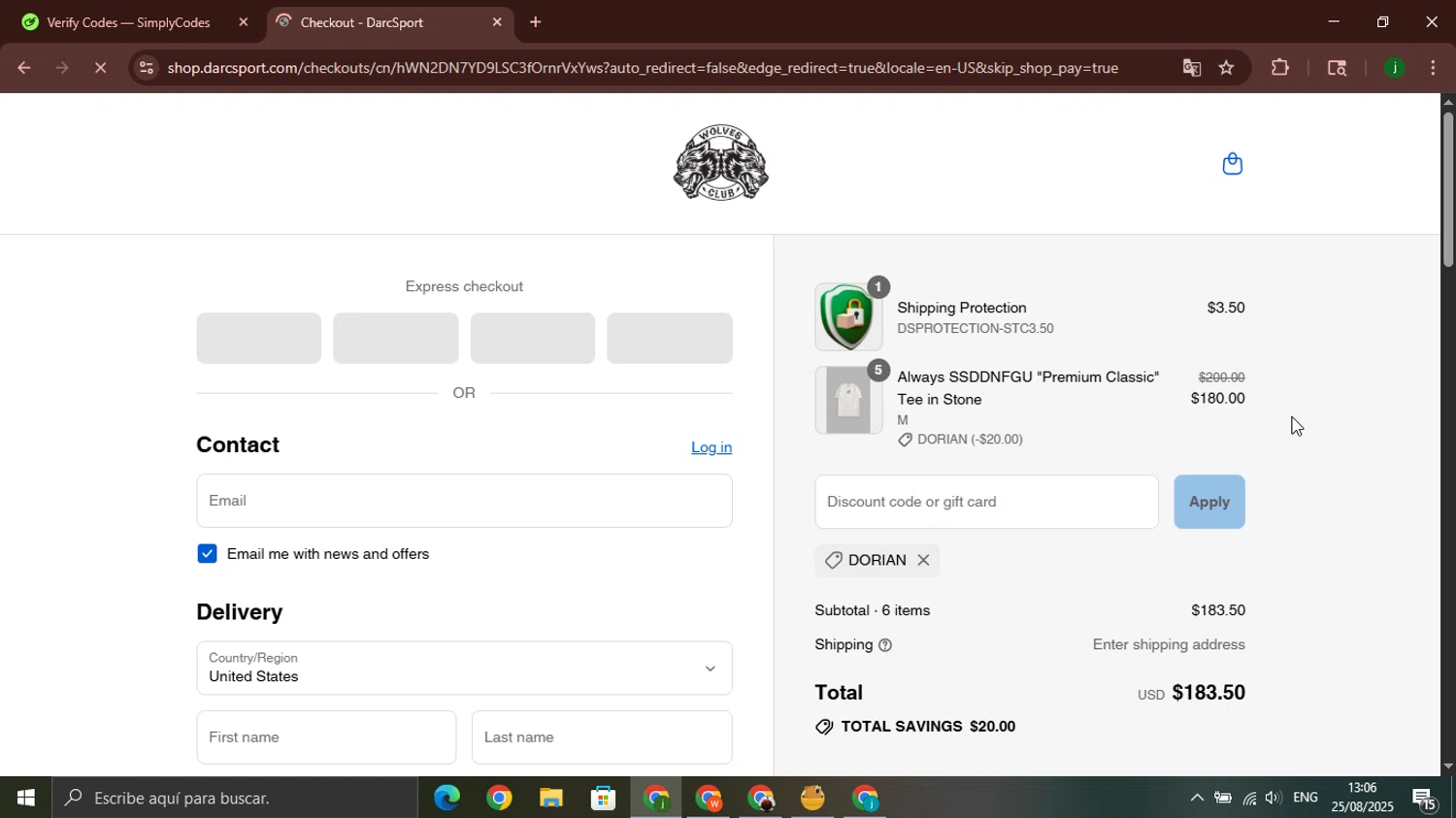The height and width of the screenshot is (818, 1456).
Task: Click the volume speaker tray icon
Action: tap(1274, 798)
